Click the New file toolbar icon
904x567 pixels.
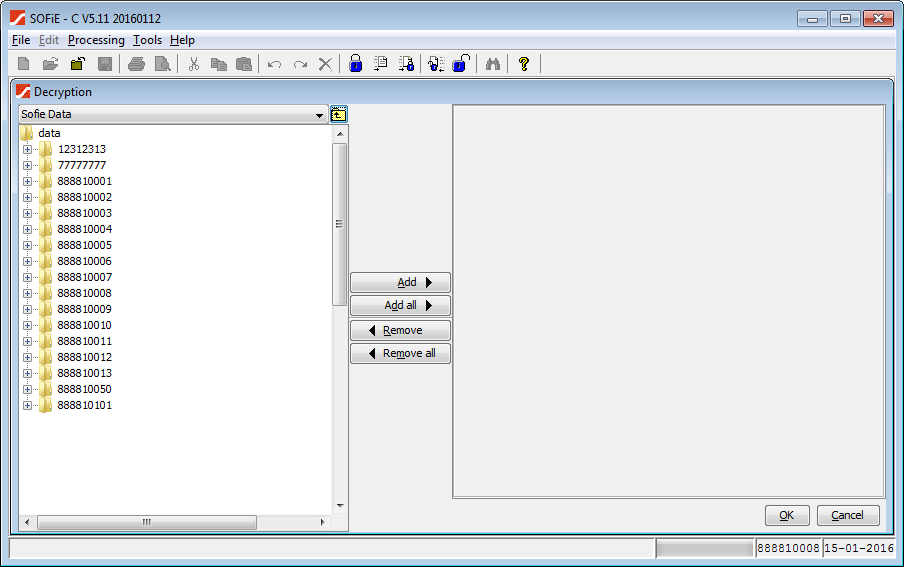point(23,64)
